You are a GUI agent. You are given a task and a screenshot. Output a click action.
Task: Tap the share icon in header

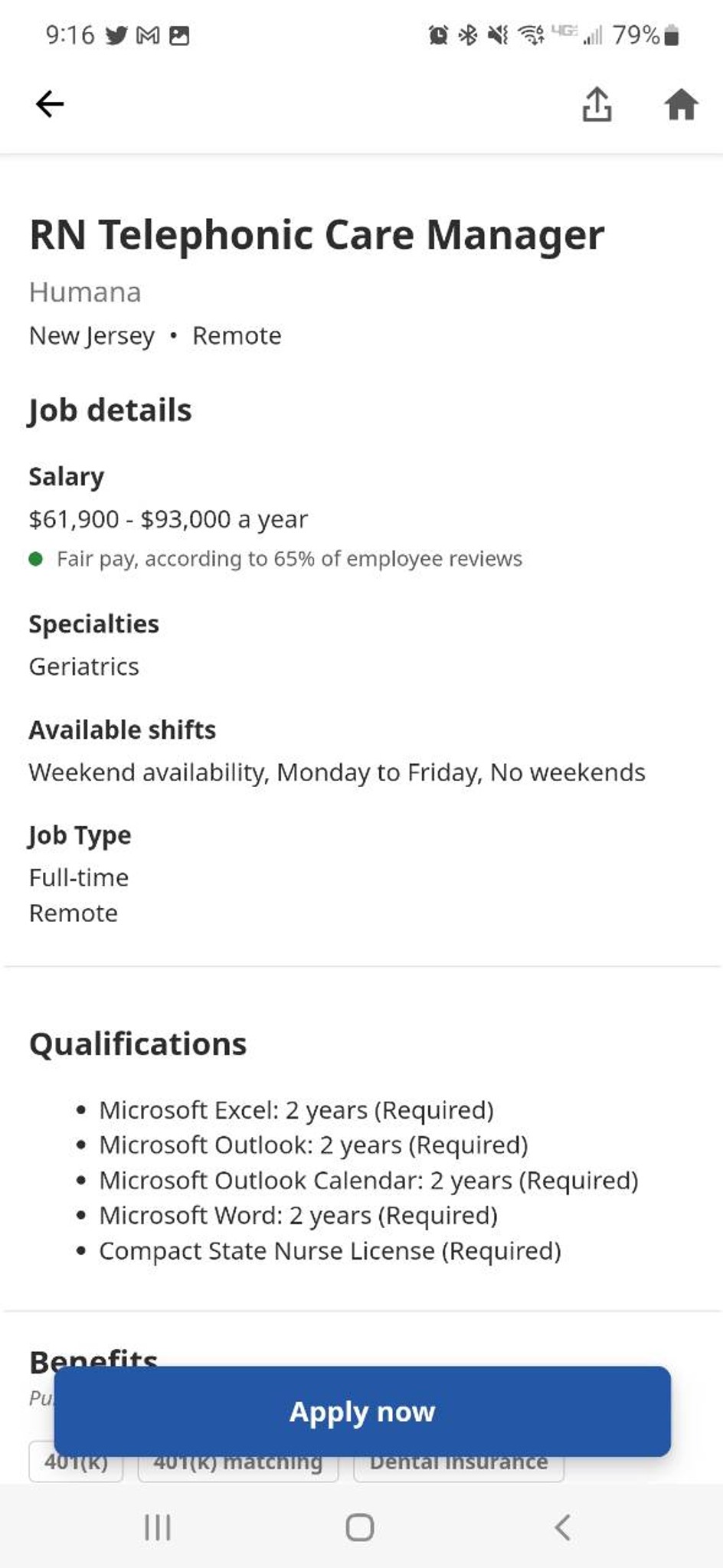(x=597, y=103)
